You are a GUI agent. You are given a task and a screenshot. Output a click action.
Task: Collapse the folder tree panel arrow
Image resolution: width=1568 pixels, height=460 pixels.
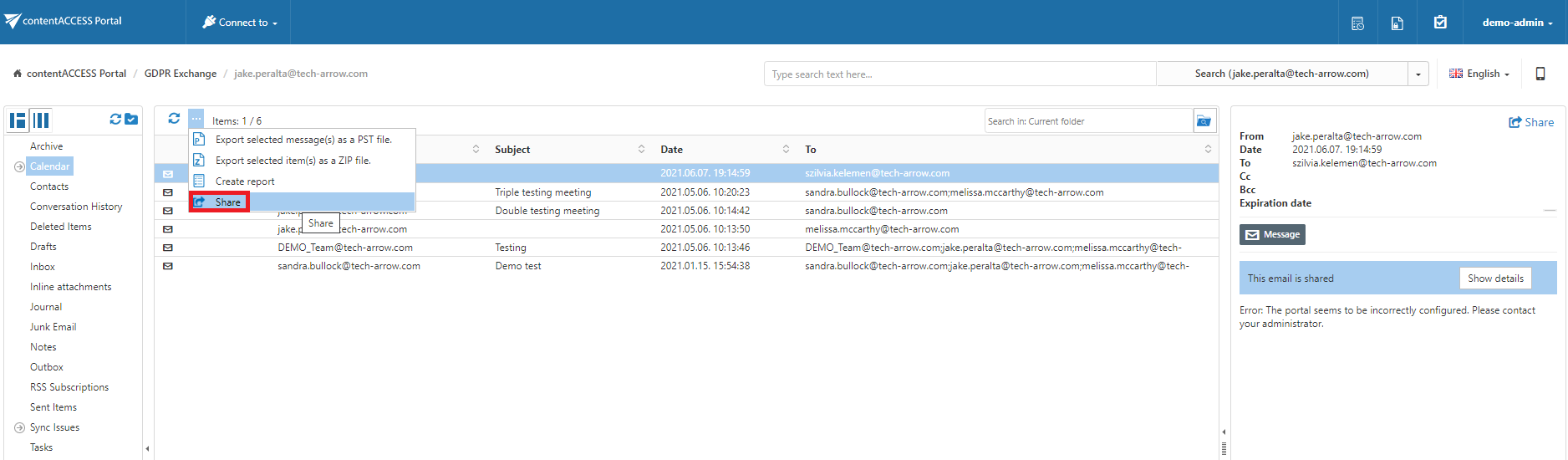point(147,448)
